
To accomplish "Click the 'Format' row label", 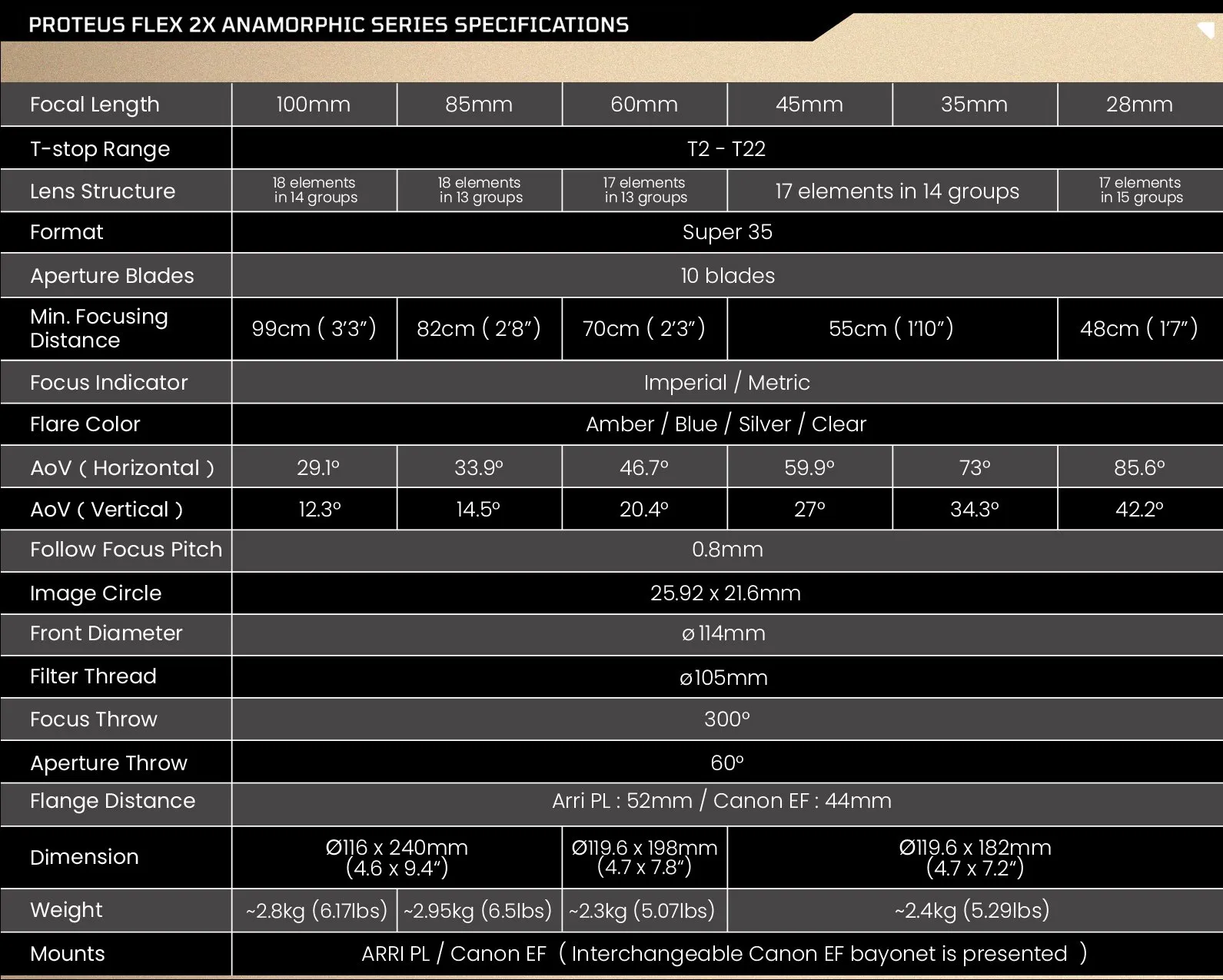I will click(x=66, y=232).
